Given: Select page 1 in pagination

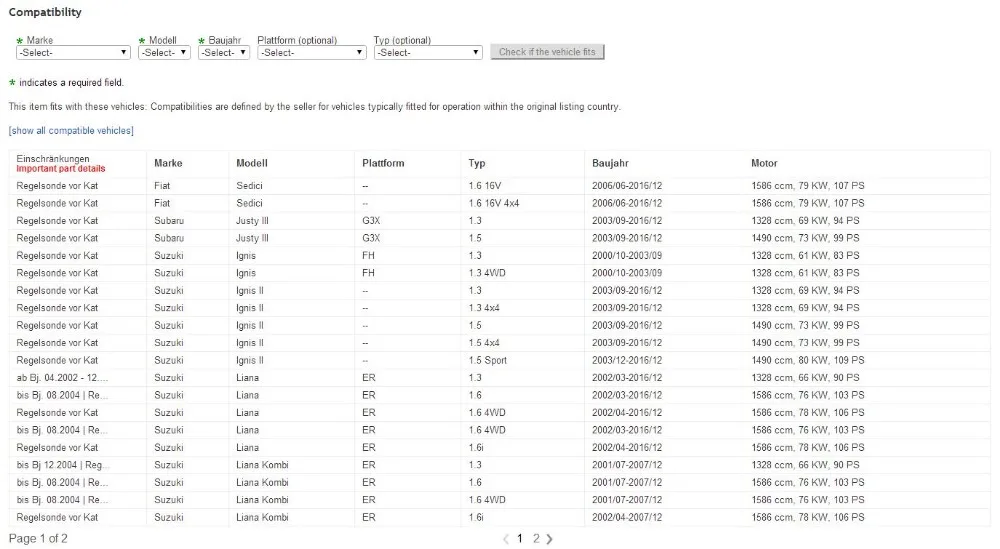Looking at the screenshot, I should (x=520, y=539).
